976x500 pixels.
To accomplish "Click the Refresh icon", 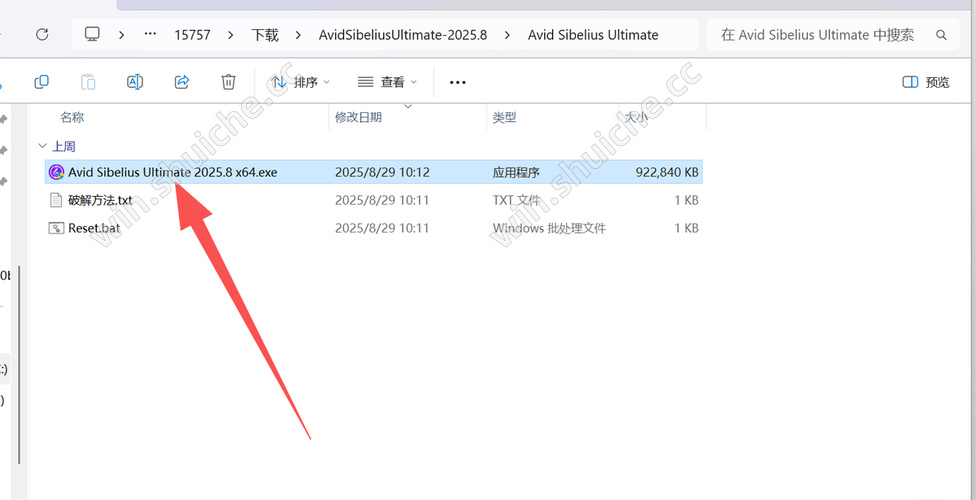I will tap(42, 34).
